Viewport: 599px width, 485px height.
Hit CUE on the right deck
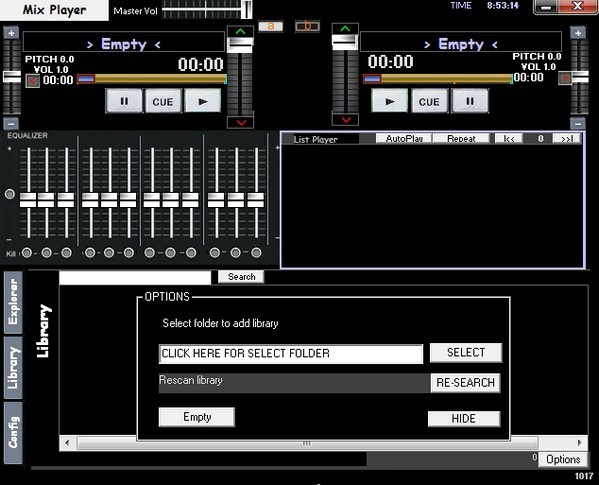[429, 101]
